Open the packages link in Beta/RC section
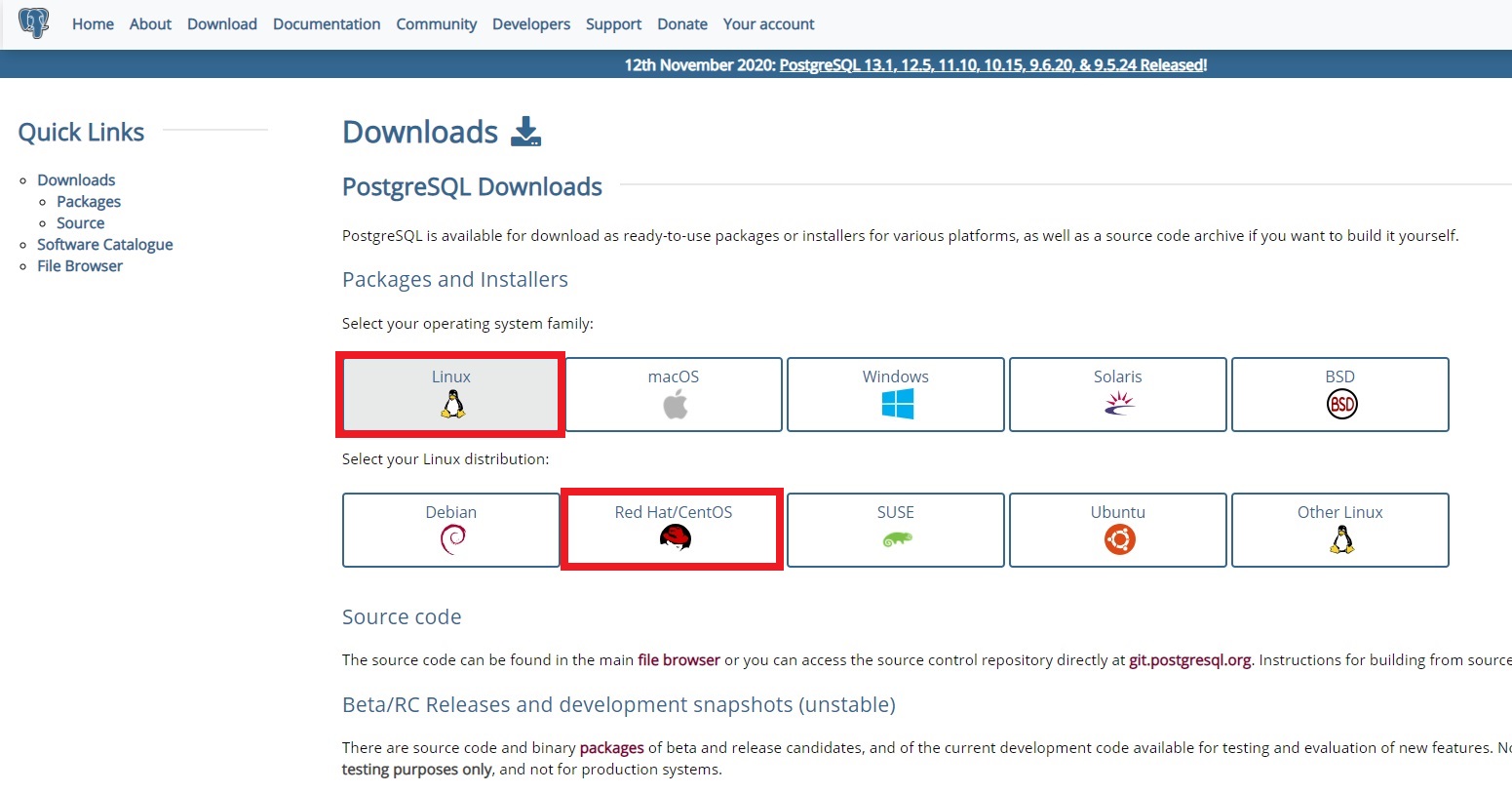This screenshot has width=1512, height=793. click(x=612, y=748)
